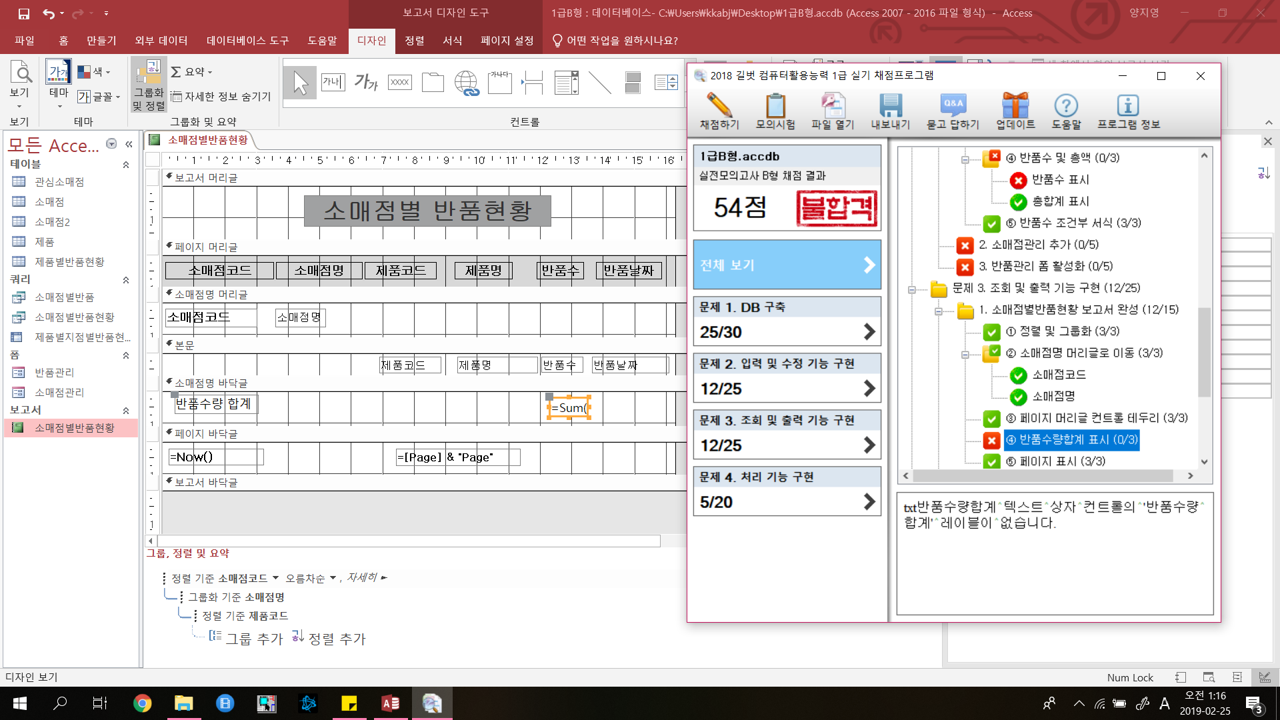The width and height of the screenshot is (1280, 720).
Task: Select the hyperlink control in ribbon
Action: [x=466, y=82]
